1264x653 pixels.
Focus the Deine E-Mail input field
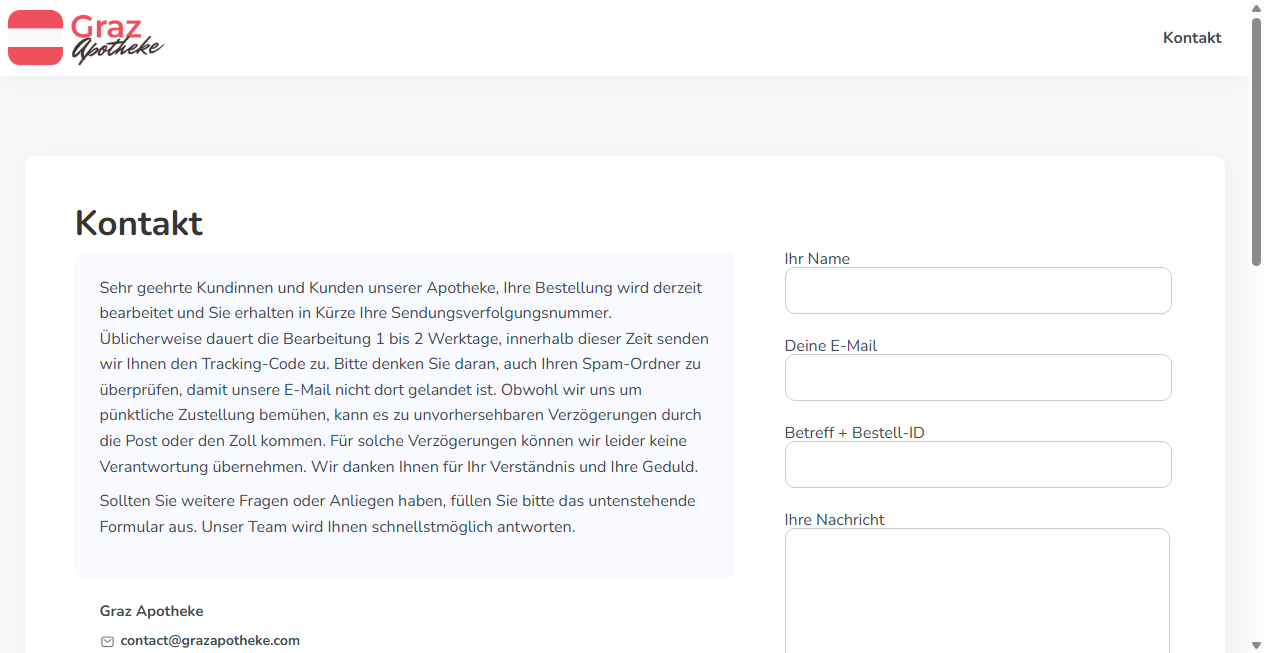pyautogui.click(x=978, y=377)
